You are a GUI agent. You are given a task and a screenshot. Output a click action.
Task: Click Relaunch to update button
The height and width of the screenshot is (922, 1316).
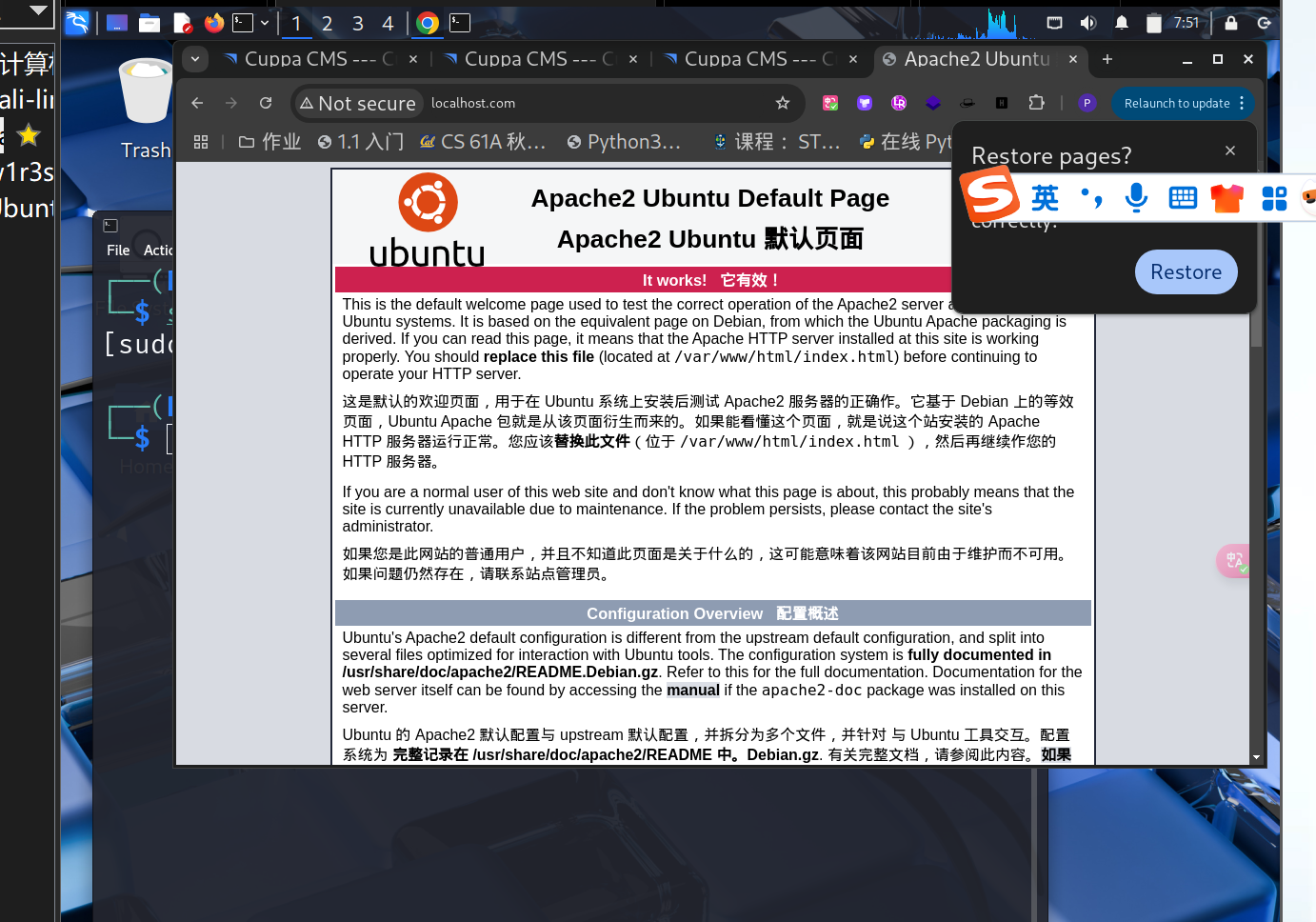pyautogui.click(x=1177, y=103)
